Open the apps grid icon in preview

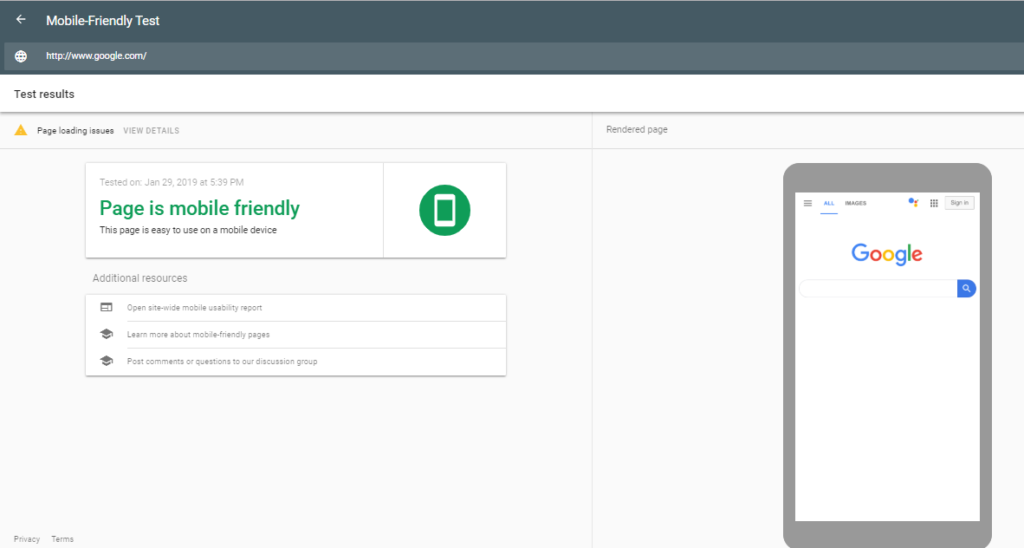tap(934, 203)
